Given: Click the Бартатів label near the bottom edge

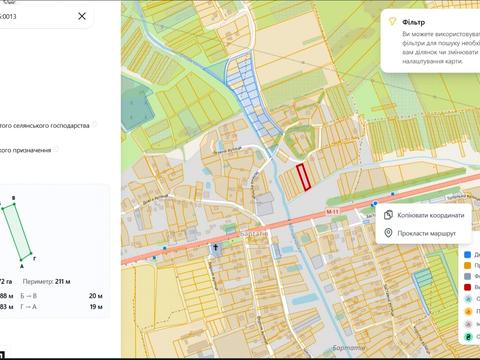Looking at the screenshot, I should [x=349, y=348].
